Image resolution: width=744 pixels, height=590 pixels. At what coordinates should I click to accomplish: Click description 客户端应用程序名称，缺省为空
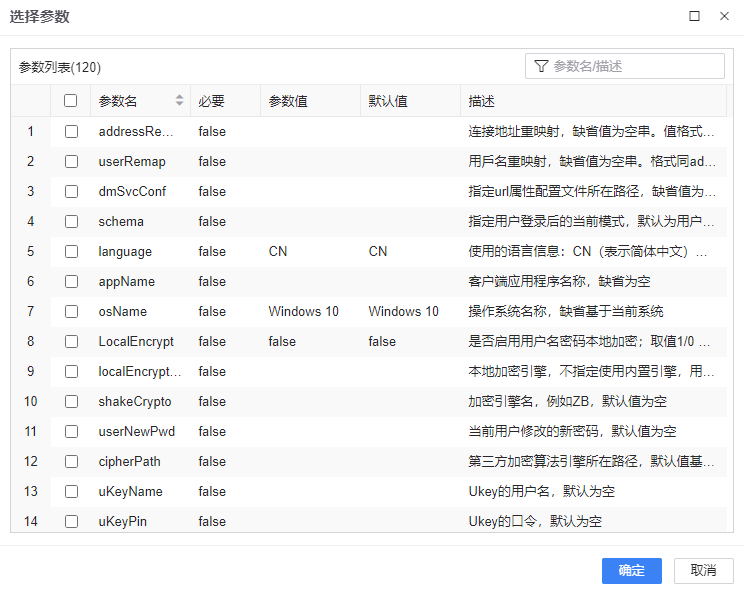[559, 281]
